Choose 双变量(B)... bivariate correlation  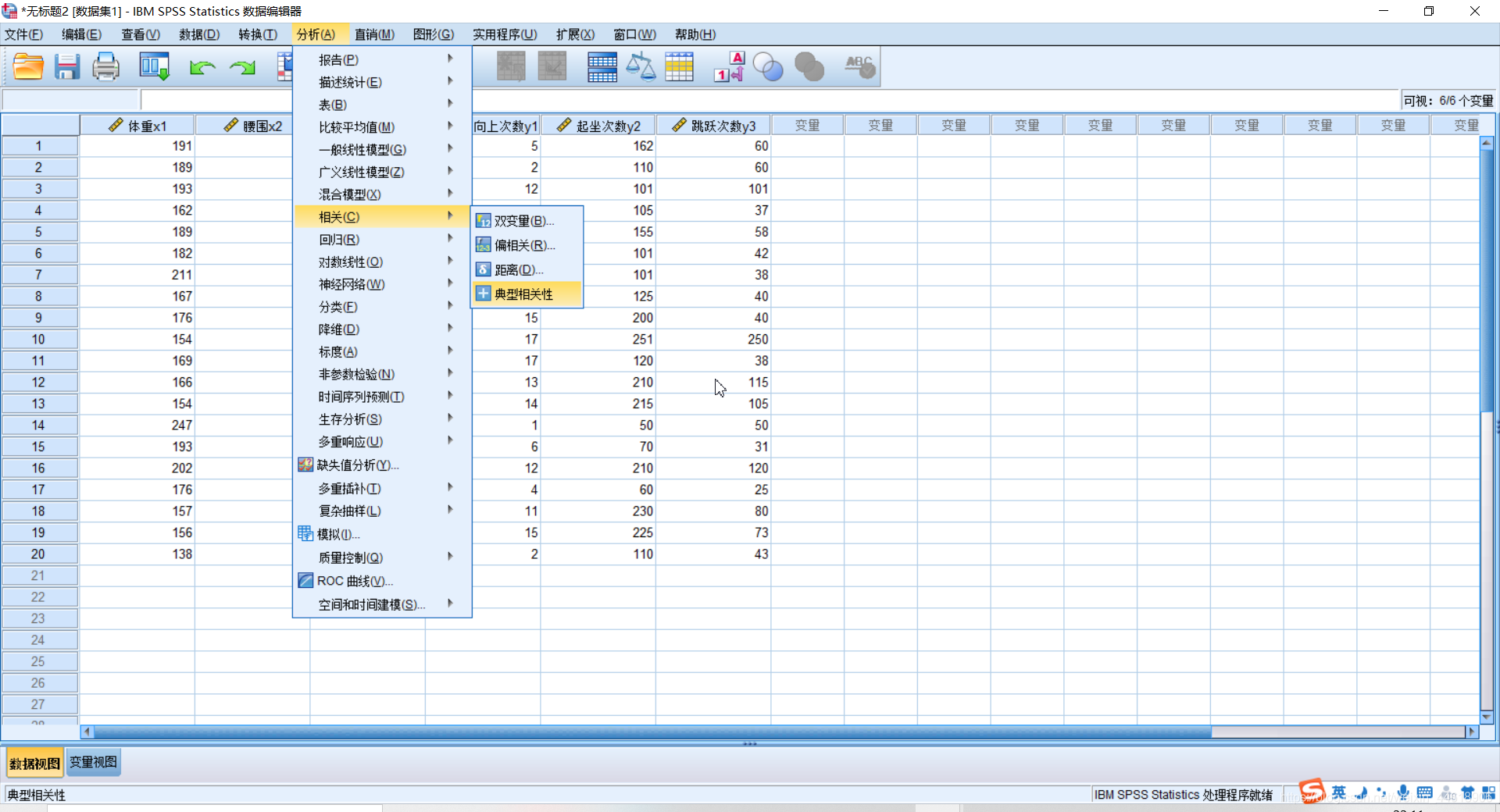[527, 221]
